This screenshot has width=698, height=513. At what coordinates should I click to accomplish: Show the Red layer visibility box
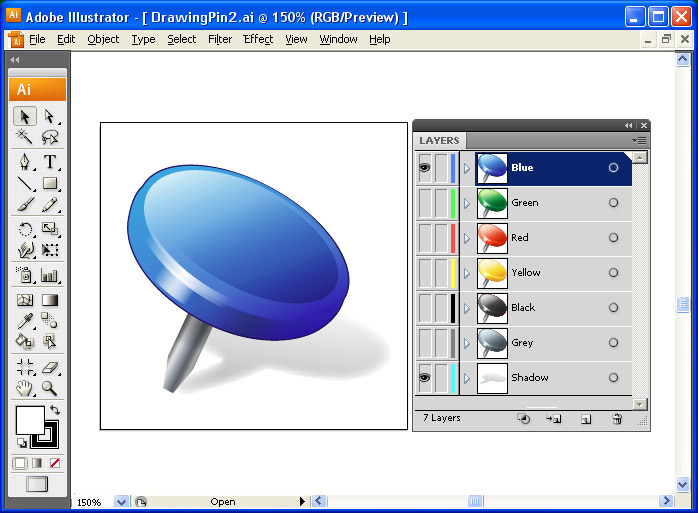(x=425, y=238)
